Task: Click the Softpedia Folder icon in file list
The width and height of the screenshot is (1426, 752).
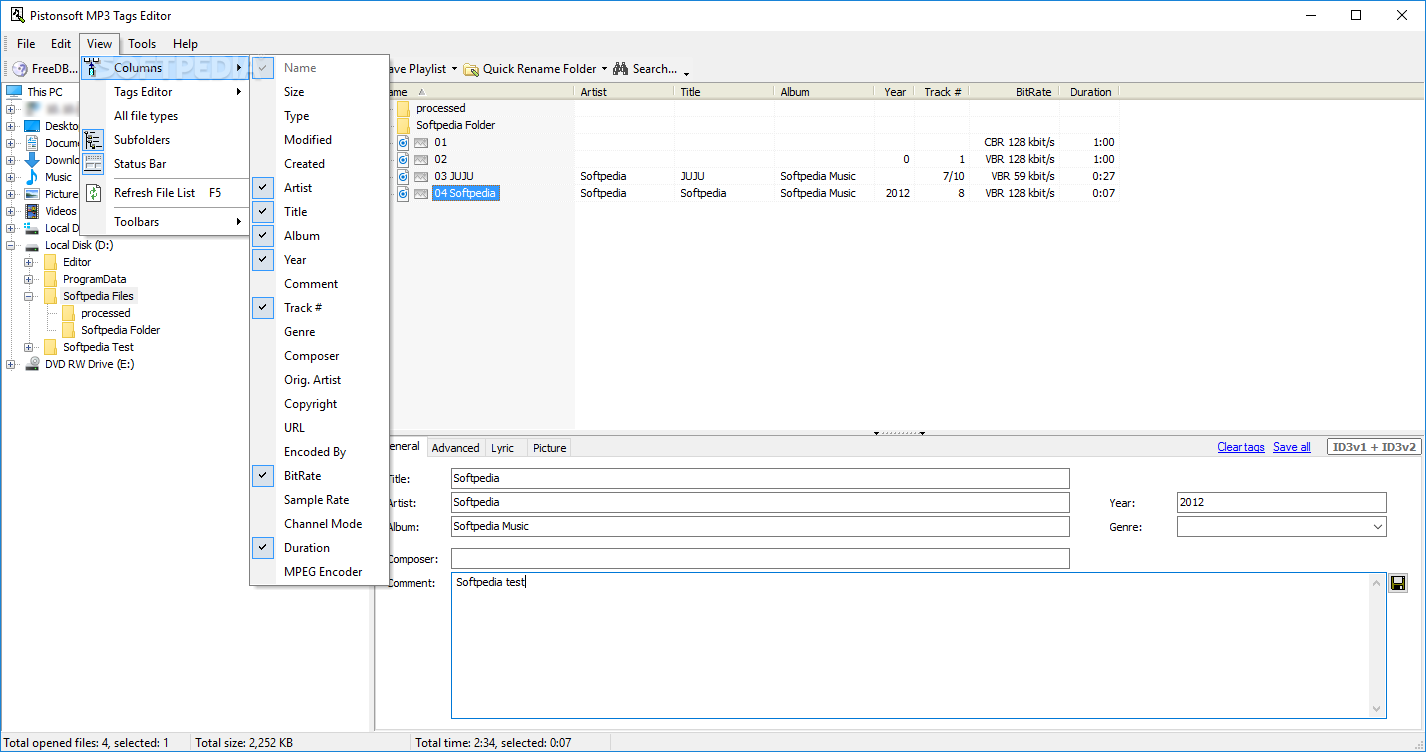Action: (403, 125)
